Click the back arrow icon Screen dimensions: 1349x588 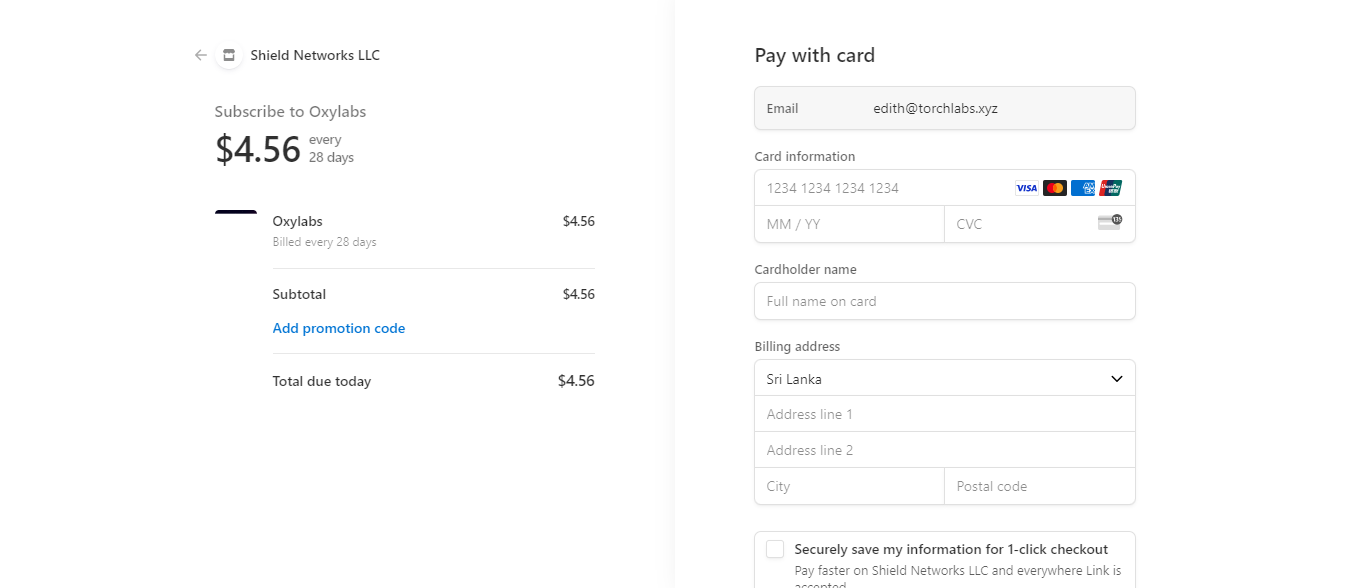click(x=201, y=55)
